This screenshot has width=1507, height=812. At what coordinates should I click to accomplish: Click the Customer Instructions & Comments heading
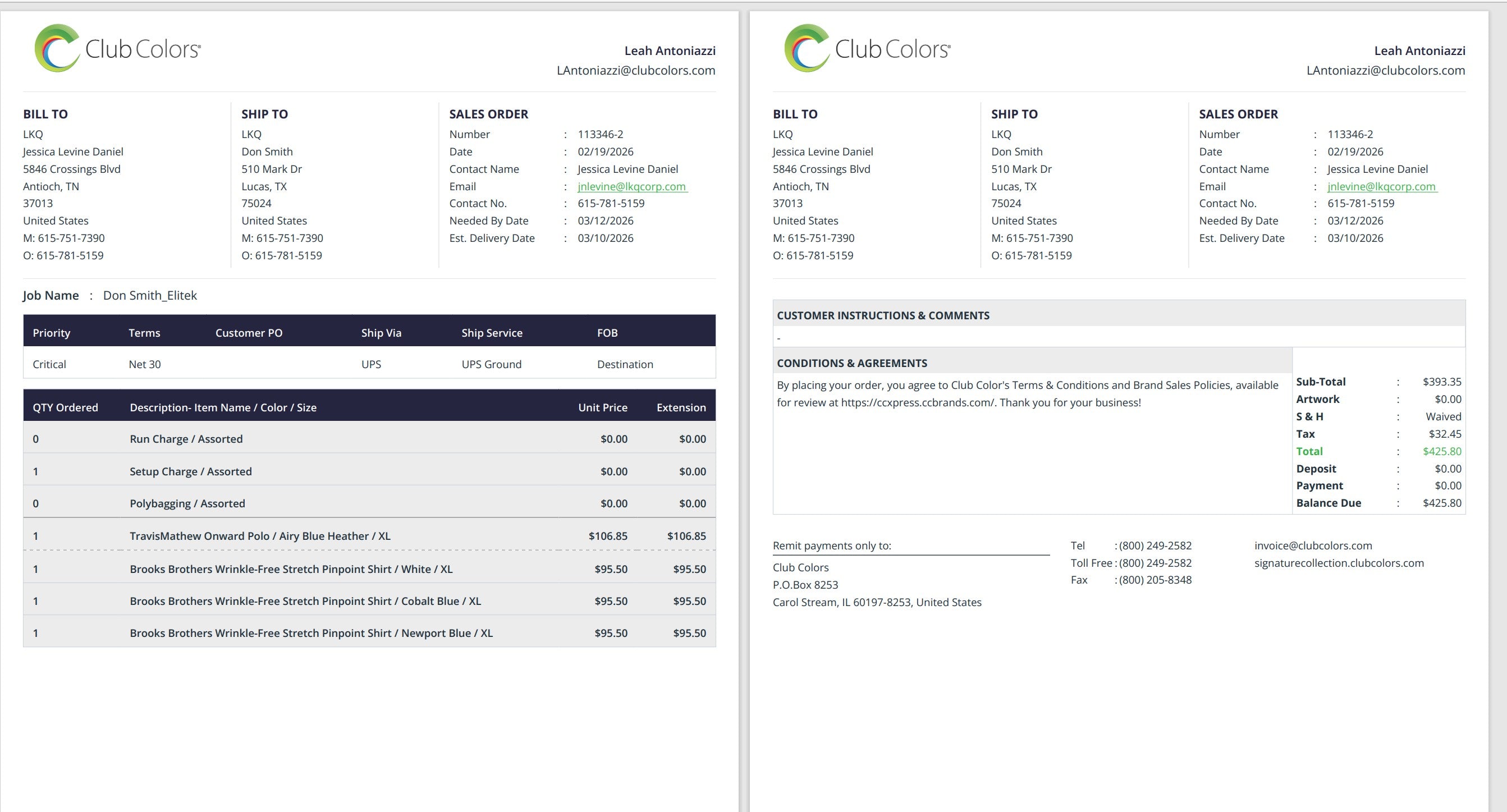(x=883, y=315)
